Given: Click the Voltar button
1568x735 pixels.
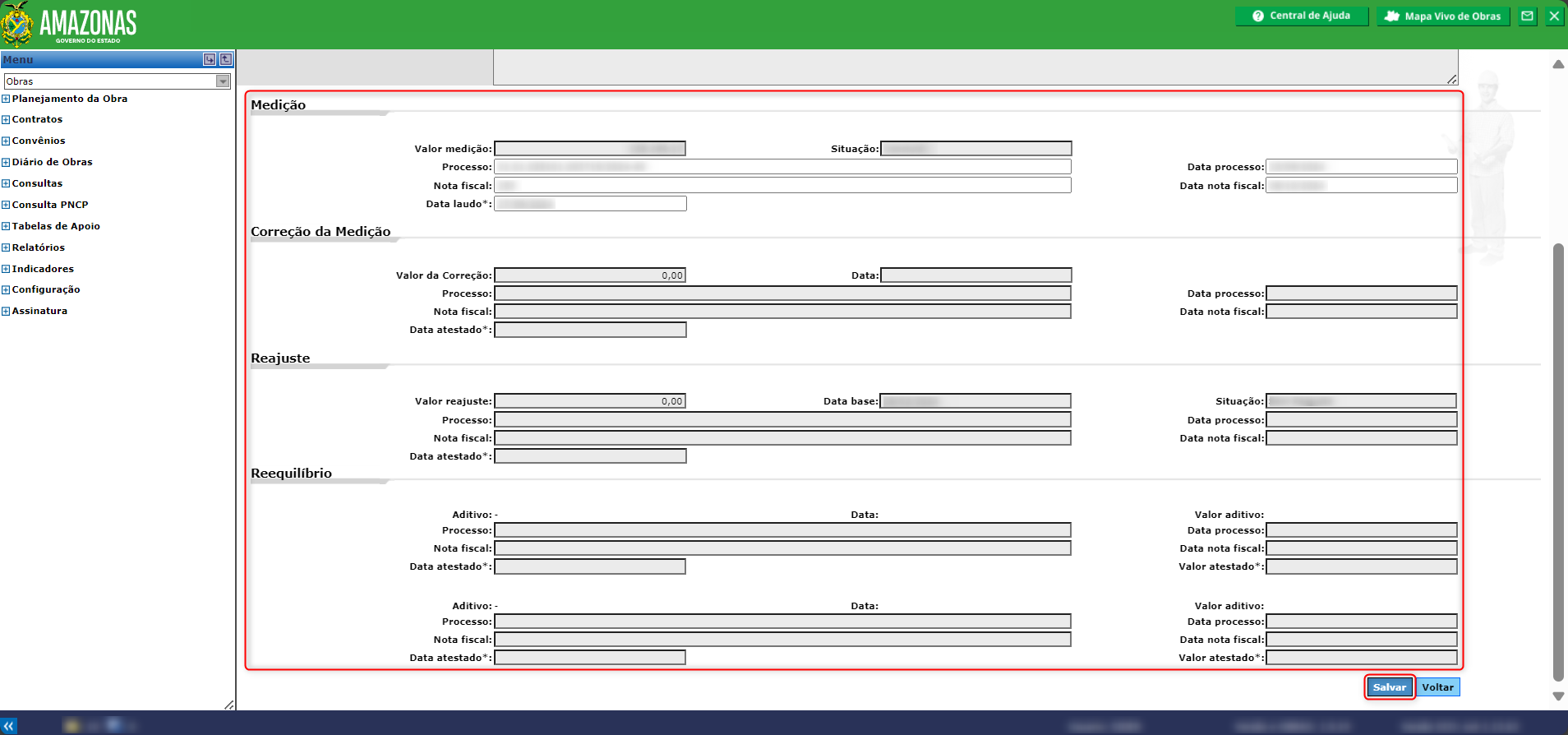Looking at the screenshot, I should [x=1438, y=687].
